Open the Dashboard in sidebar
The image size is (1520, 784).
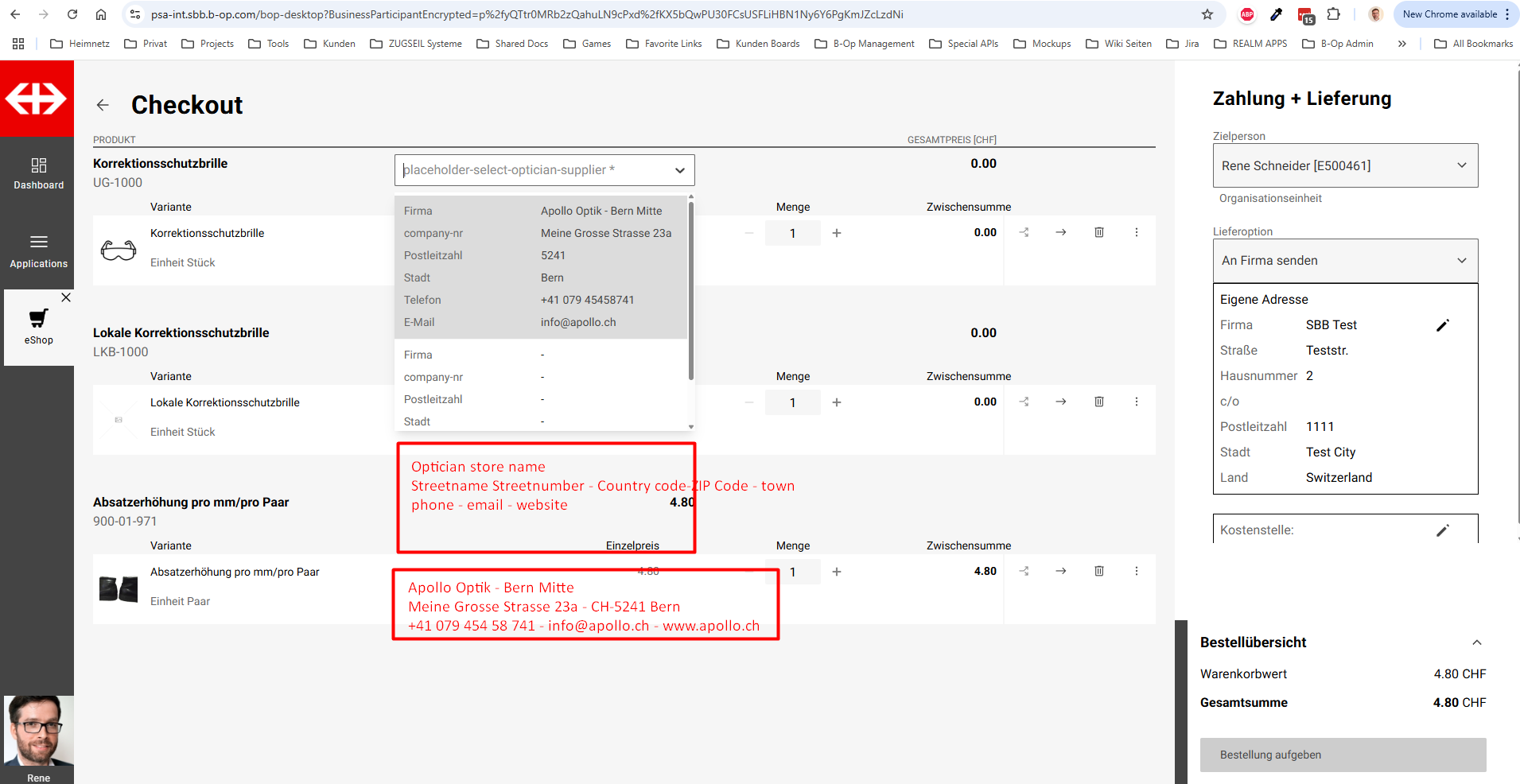pos(38,173)
